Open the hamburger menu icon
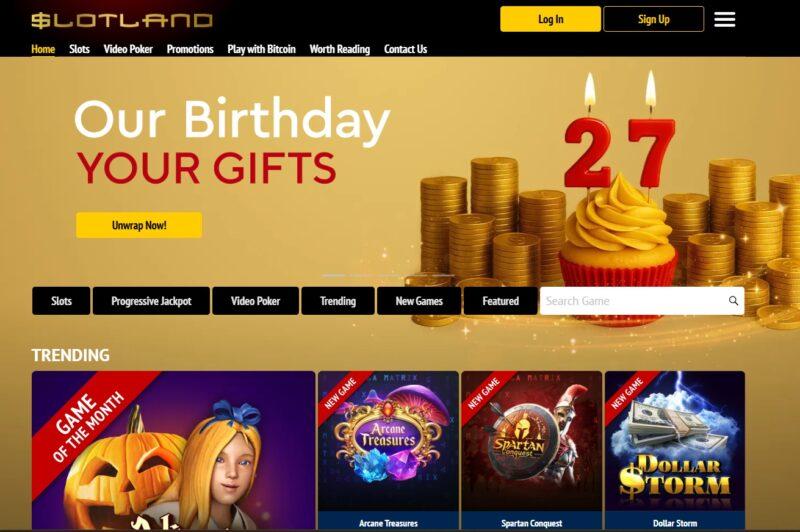This screenshot has height=532, width=800. point(724,19)
